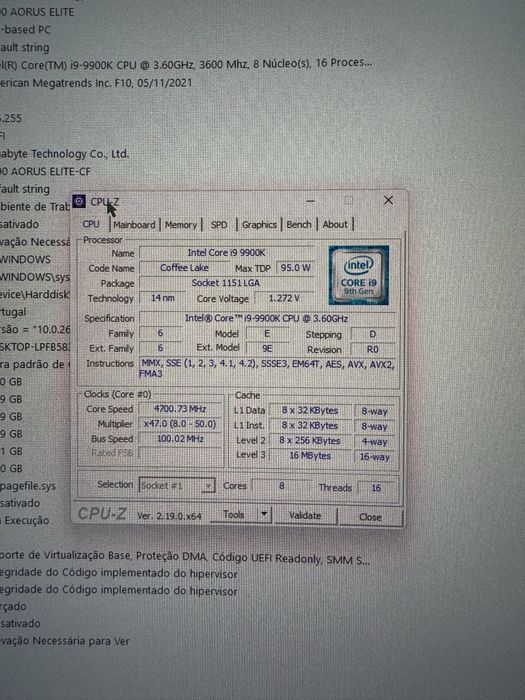Viewport: 525px width, 700px height.
Task: Click the empty Rated FSB field
Action: 180,453
